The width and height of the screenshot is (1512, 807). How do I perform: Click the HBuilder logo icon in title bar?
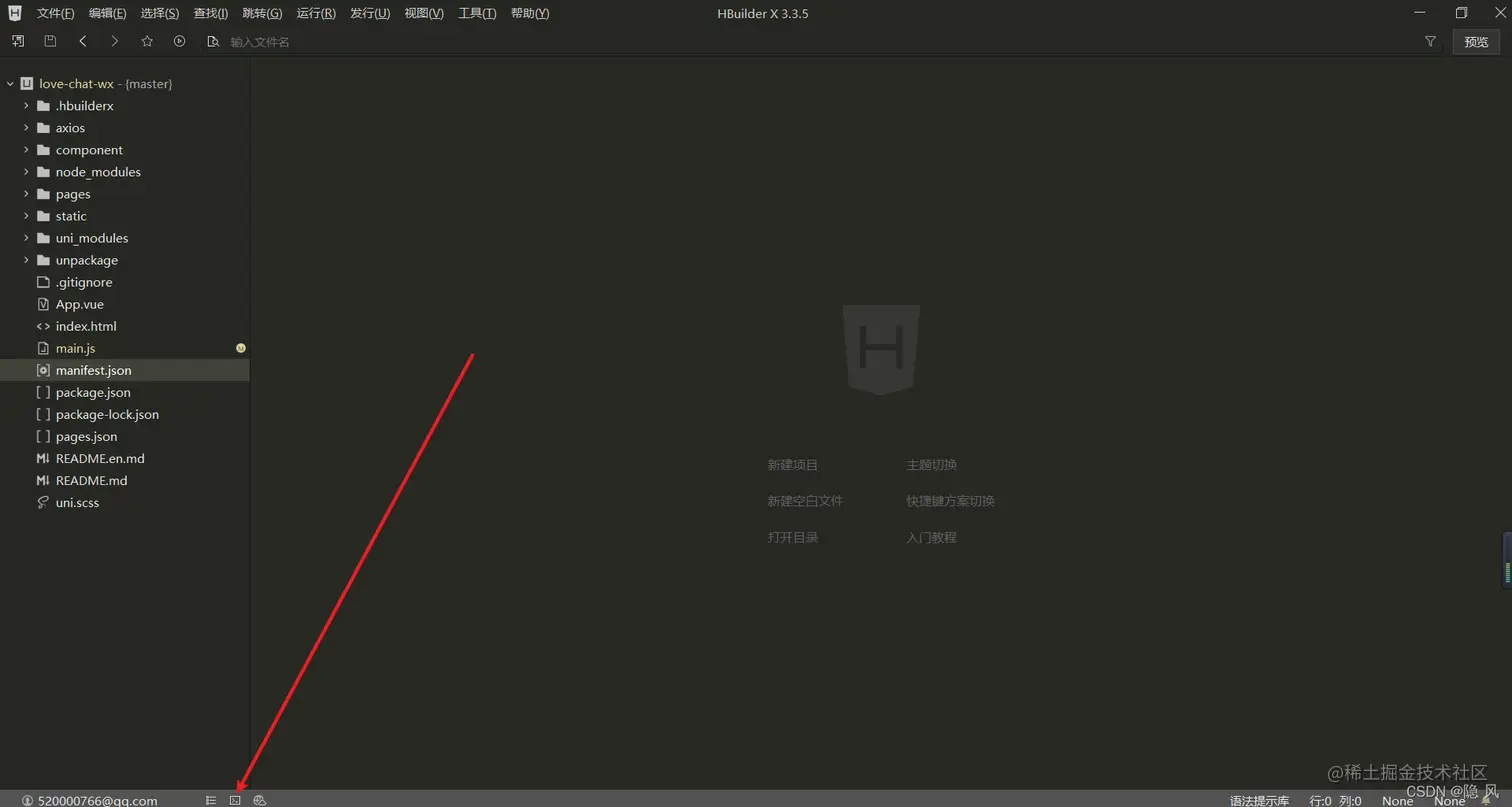click(x=15, y=13)
